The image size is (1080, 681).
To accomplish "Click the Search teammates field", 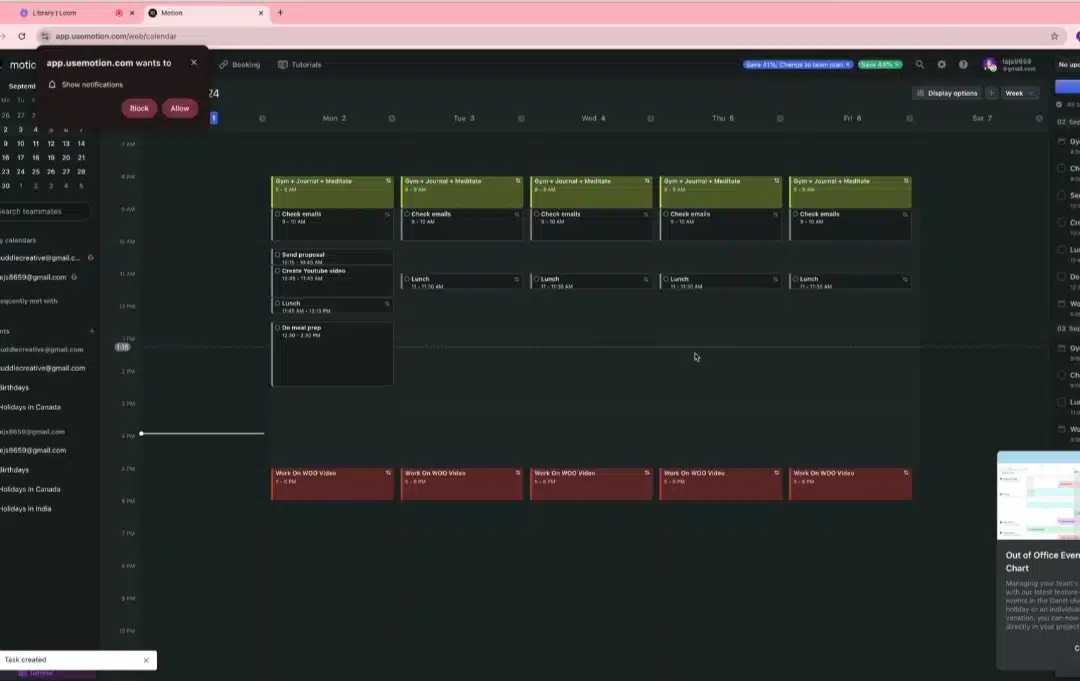I will (43, 211).
